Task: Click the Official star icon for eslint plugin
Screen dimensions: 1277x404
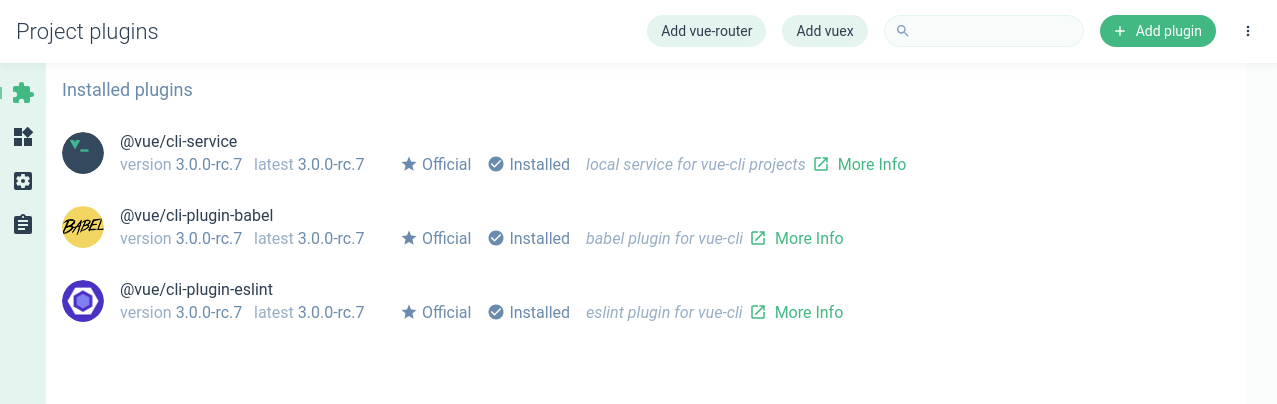Action: [x=409, y=312]
